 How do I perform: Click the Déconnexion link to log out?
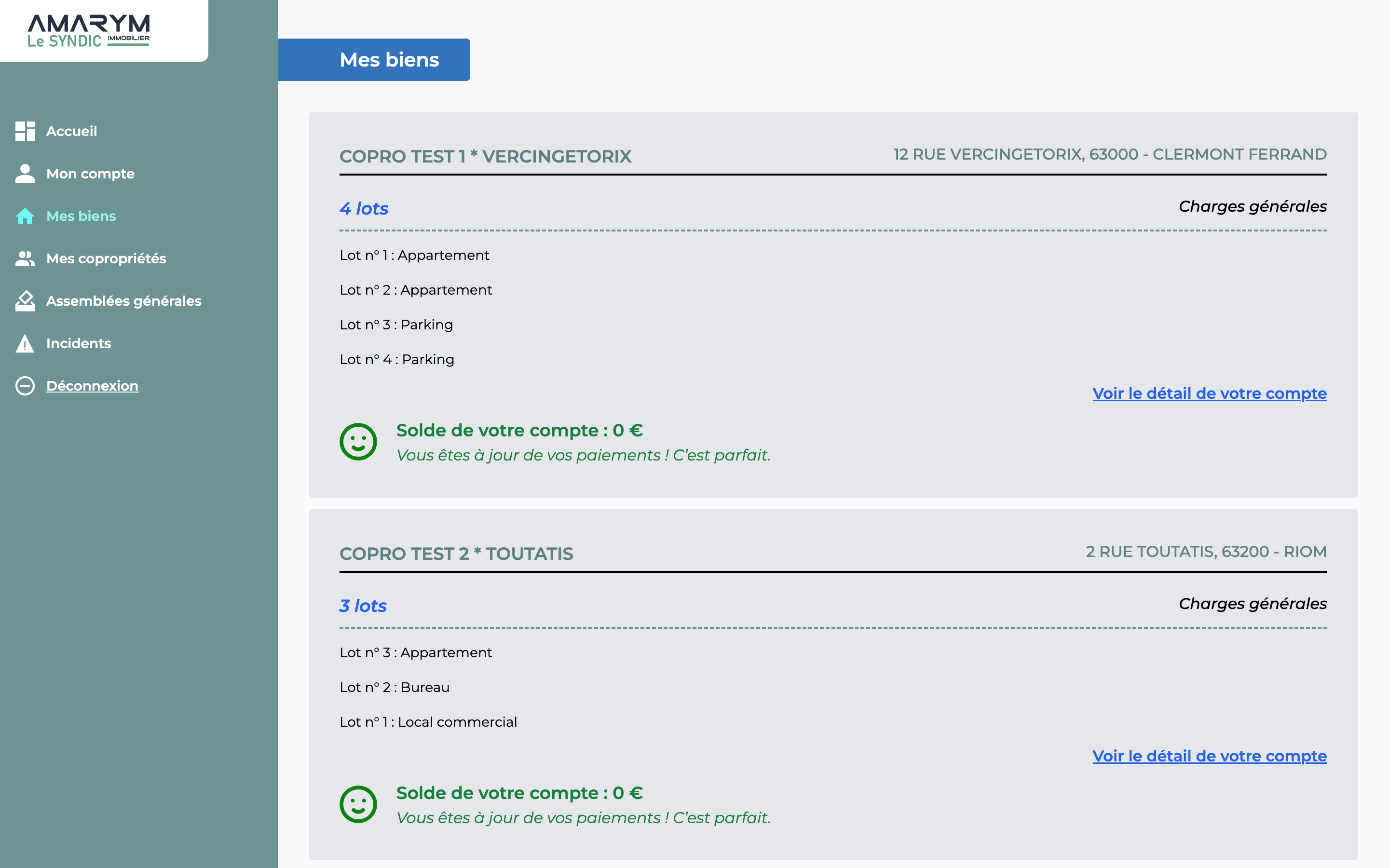(x=93, y=385)
